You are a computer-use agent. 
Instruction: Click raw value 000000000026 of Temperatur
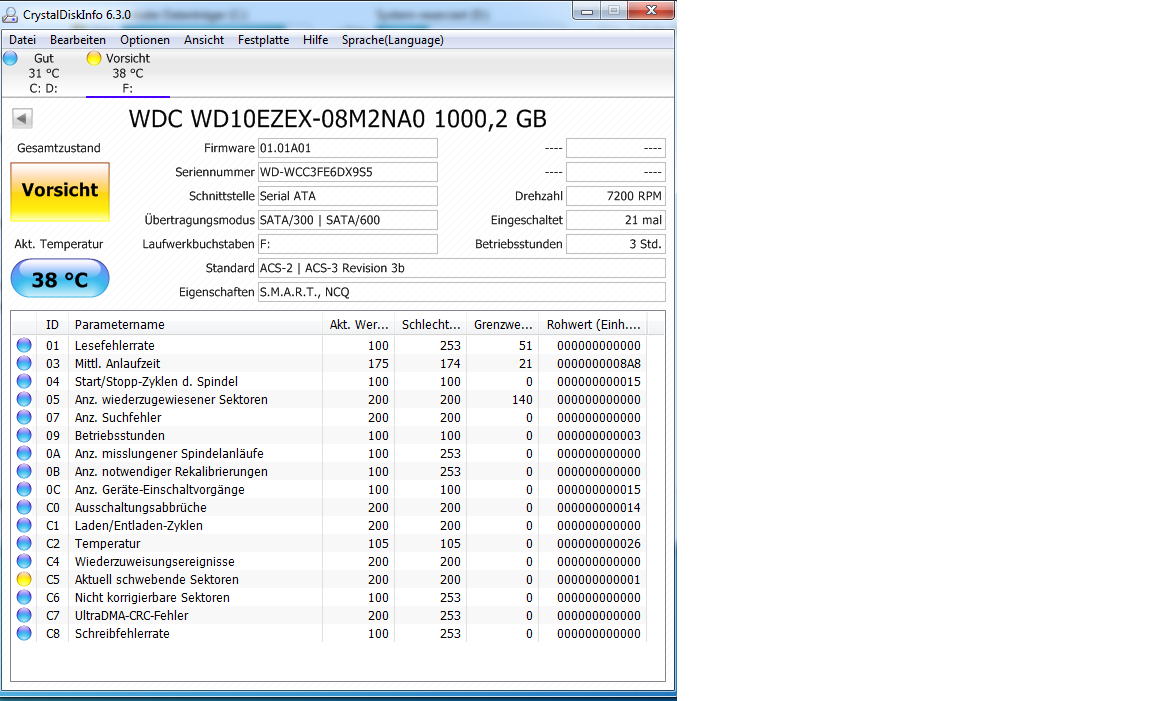[x=599, y=543]
